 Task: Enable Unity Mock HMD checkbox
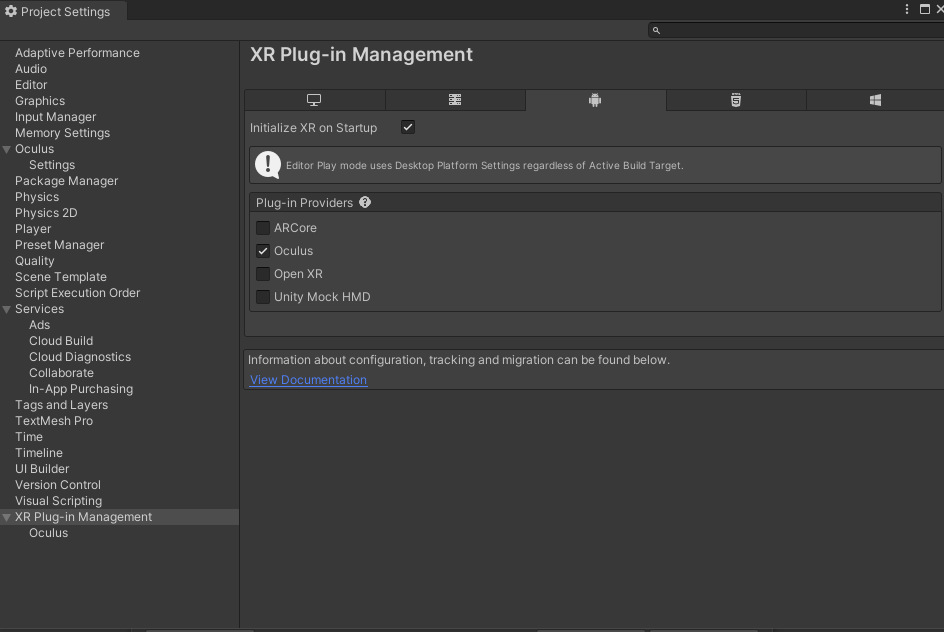262,297
